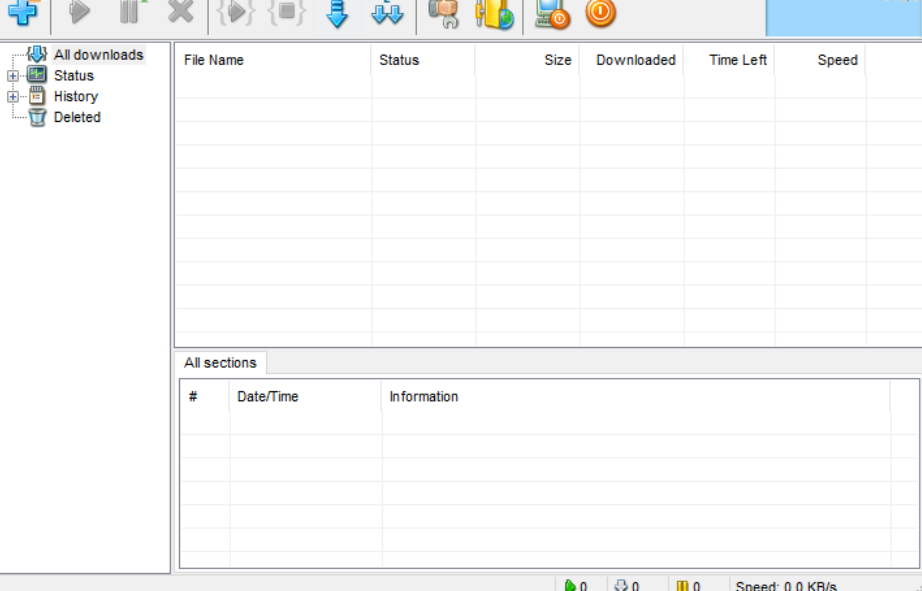Click the Date/Time log column header
This screenshot has width=922, height=591.
tap(305, 396)
